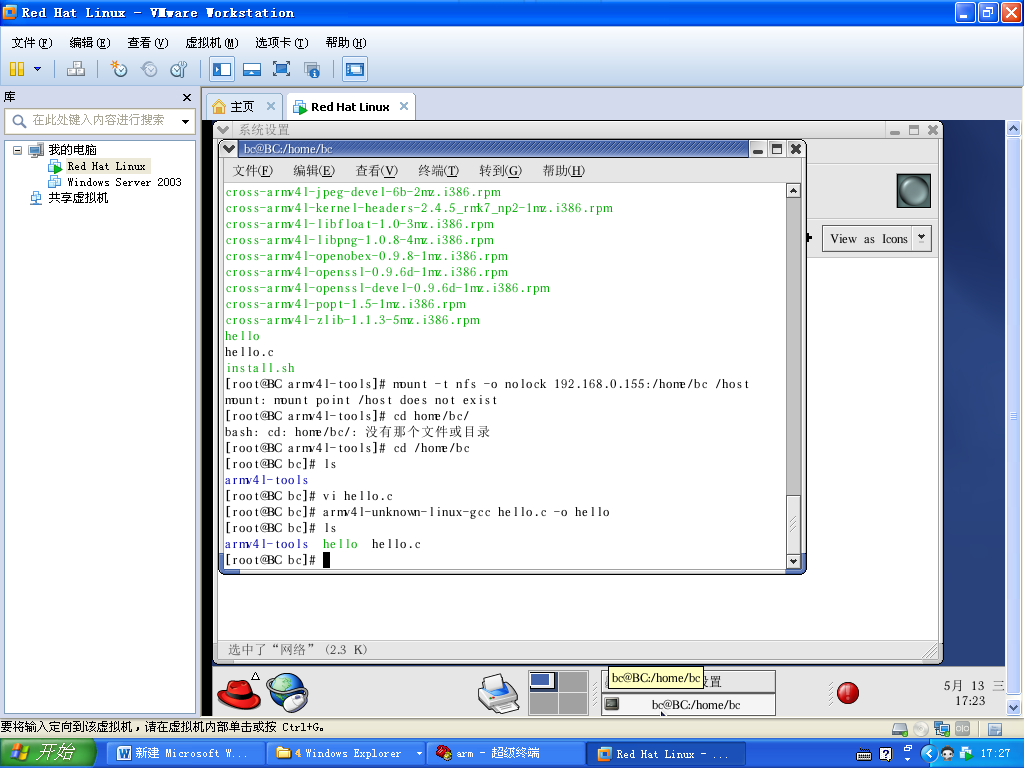Click Red Hat Linux taskbar button

665,753
